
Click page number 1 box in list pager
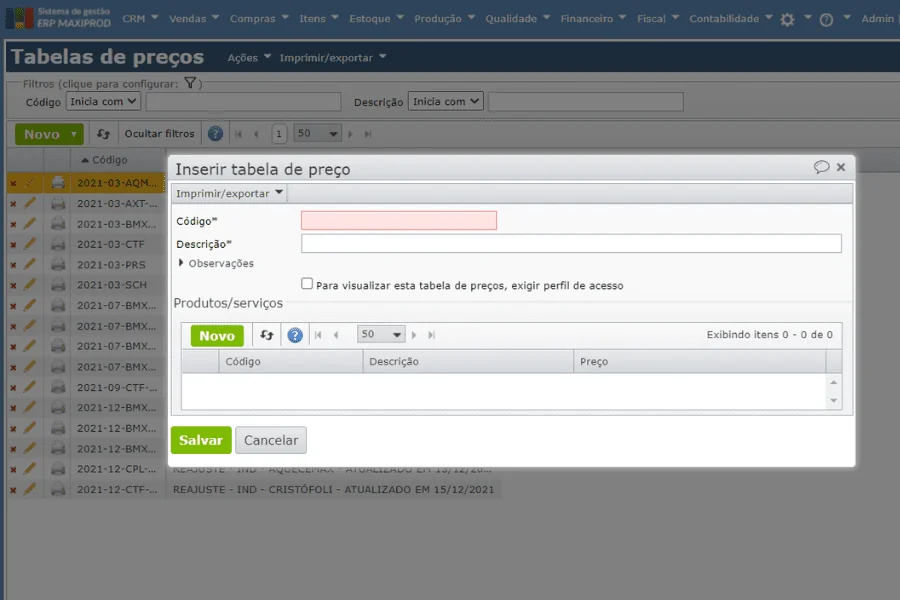coord(279,134)
